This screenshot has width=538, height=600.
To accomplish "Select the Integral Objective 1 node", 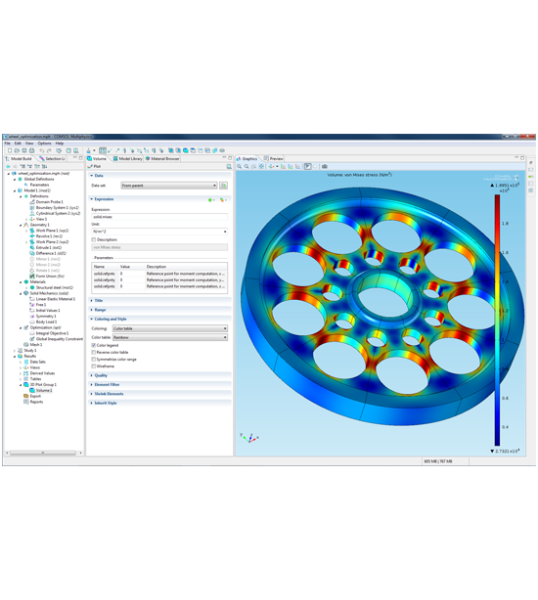I will (52, 333).
